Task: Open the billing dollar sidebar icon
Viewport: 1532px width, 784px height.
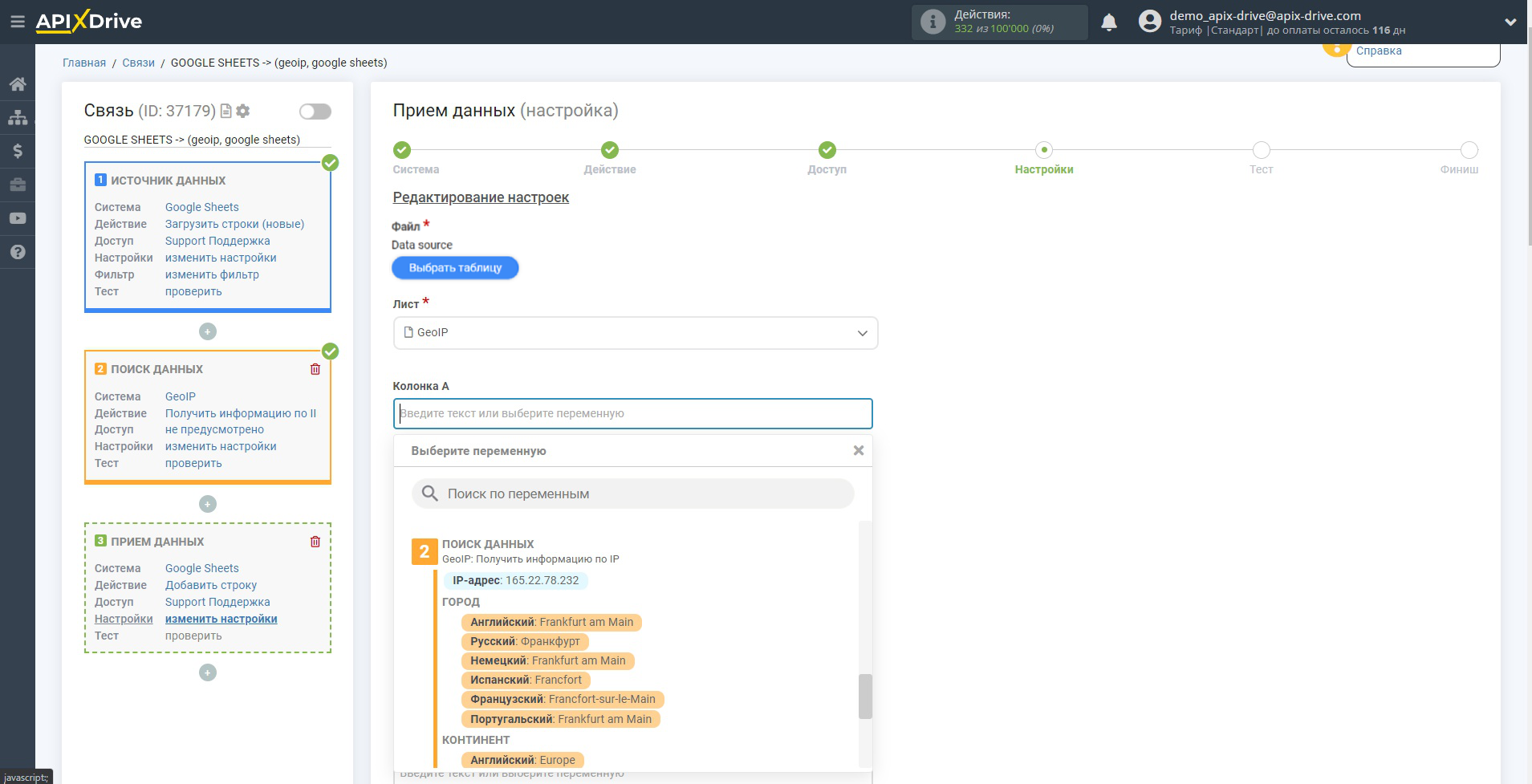Action: [18, 151]
